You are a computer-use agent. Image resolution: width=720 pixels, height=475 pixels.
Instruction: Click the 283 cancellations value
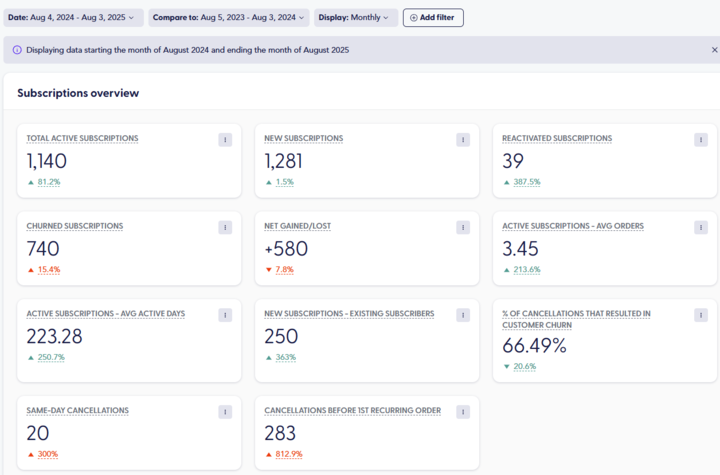pyautogui.click(x=280, y=434)
